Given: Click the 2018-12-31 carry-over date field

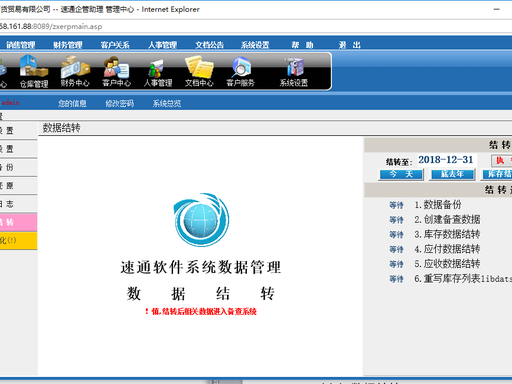Looking at the screenshot, I should click(x=446, y=160).
